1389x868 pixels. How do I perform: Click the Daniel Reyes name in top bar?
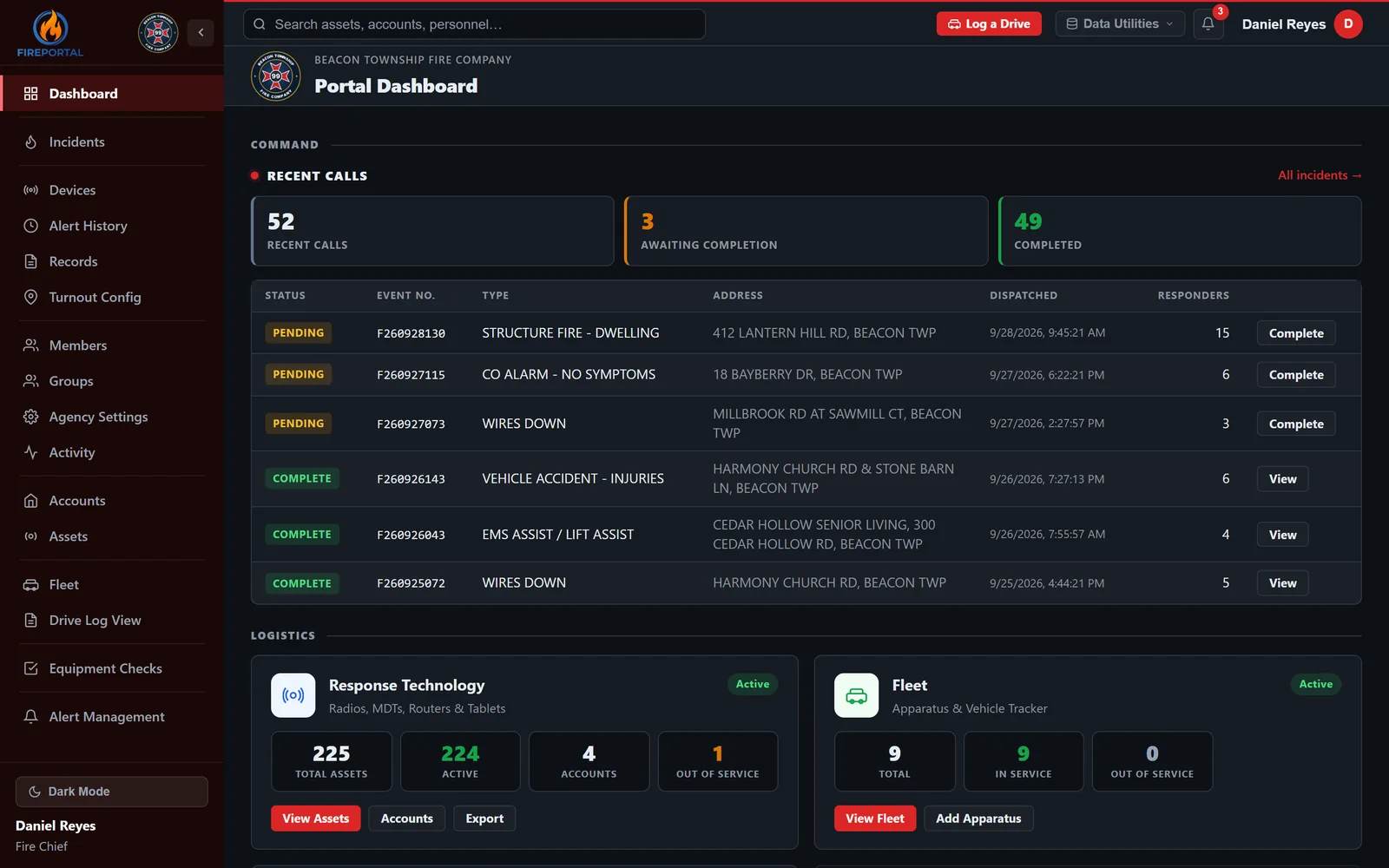1284,24
